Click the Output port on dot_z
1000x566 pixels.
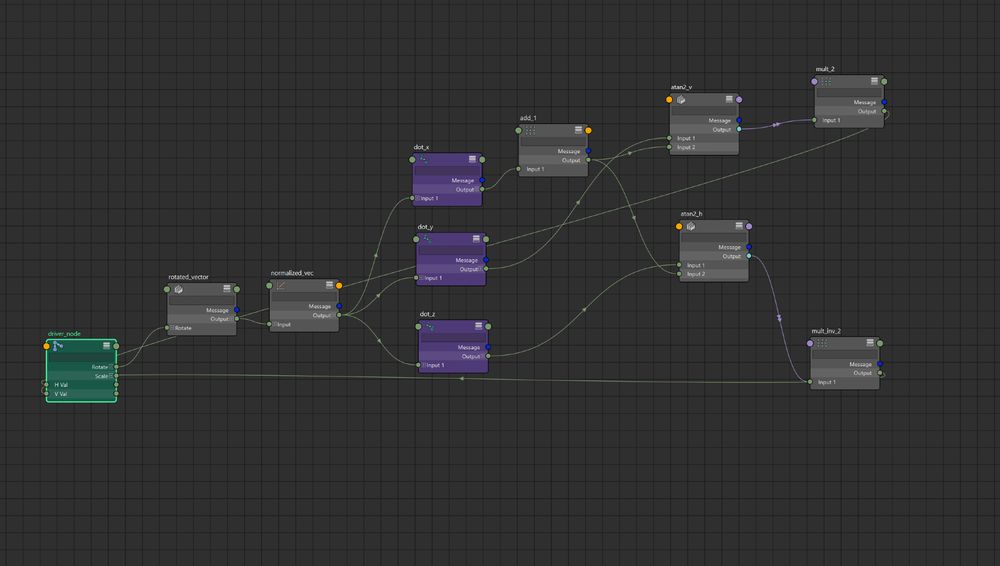pos(489,356)
